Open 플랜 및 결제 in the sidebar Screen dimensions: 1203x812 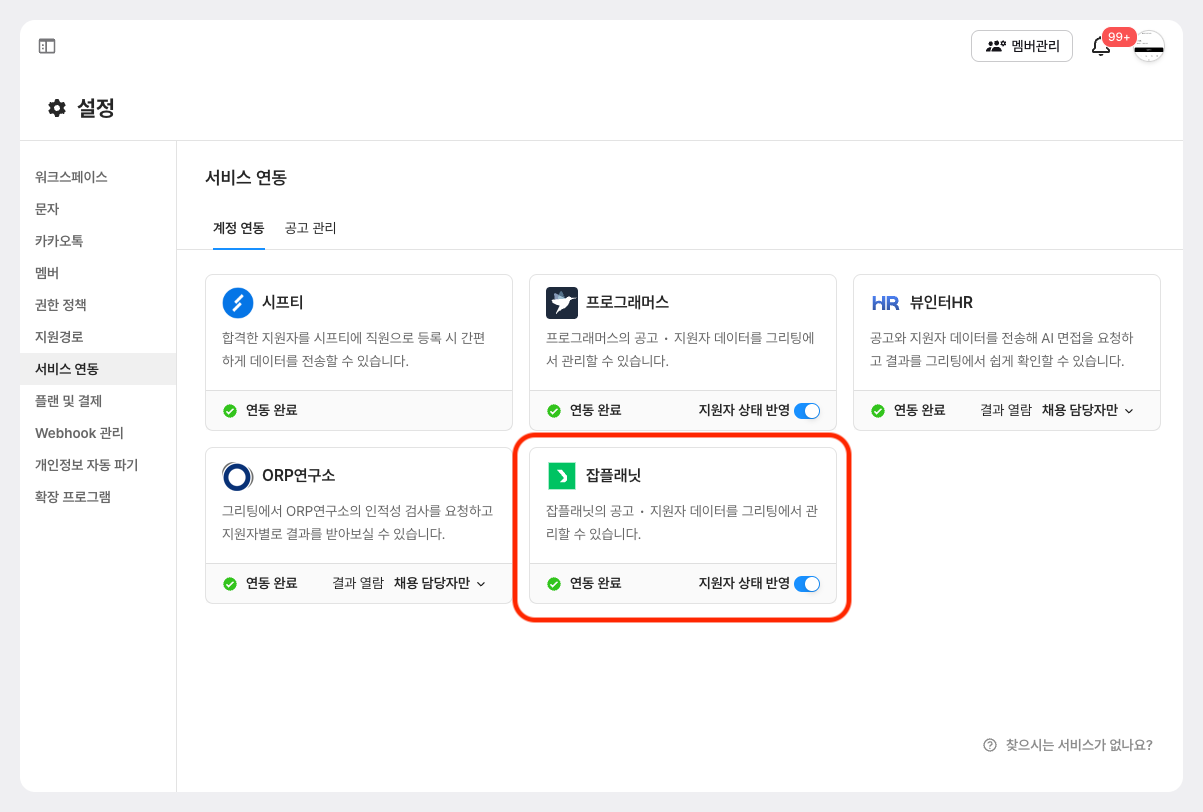(x=69, y=401)
